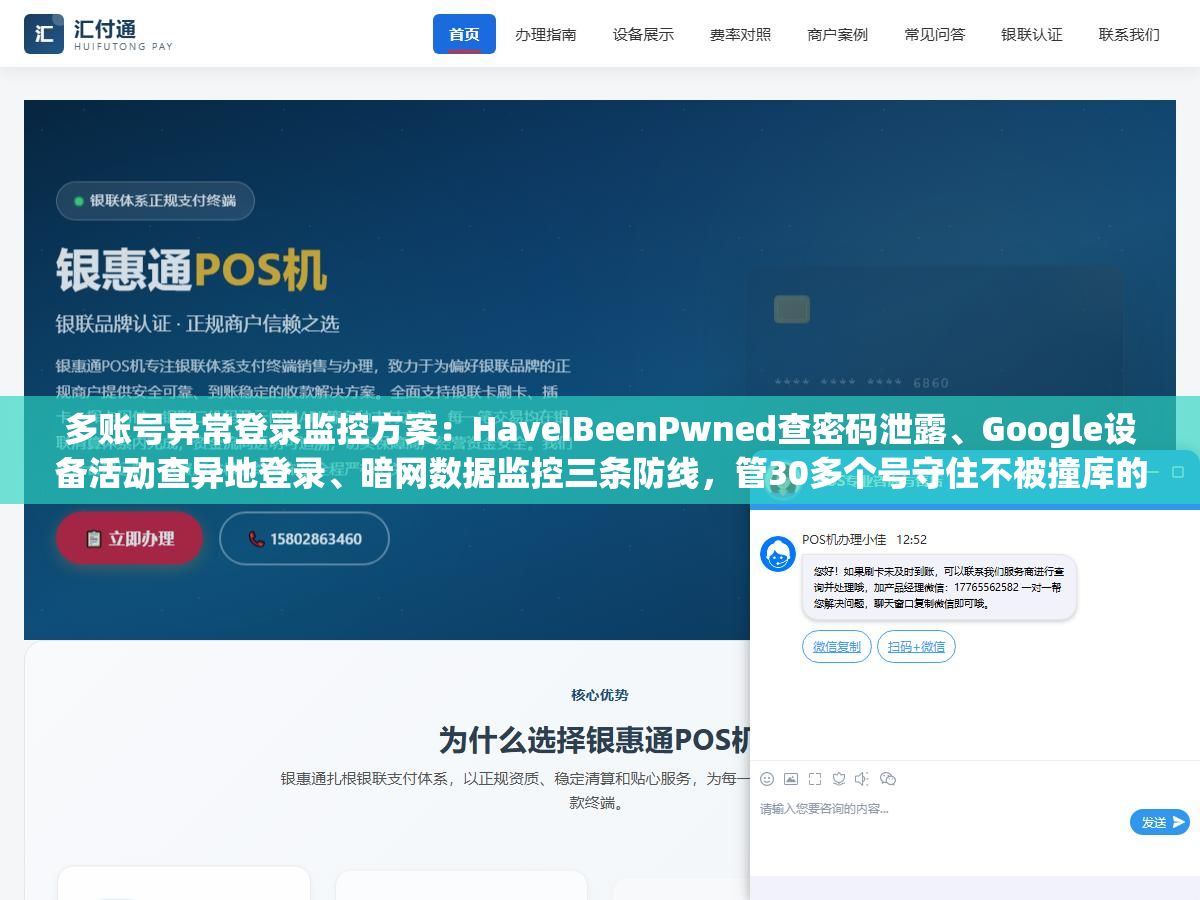Open the 常见问答 menu item
This screenshot has width=1200, height=900.
[x=935, y=34]
